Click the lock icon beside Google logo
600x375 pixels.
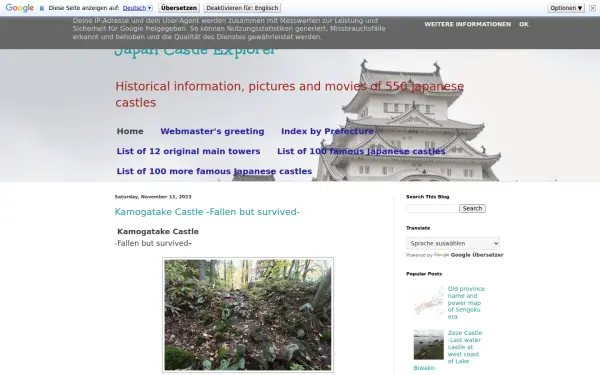(42, 8)
